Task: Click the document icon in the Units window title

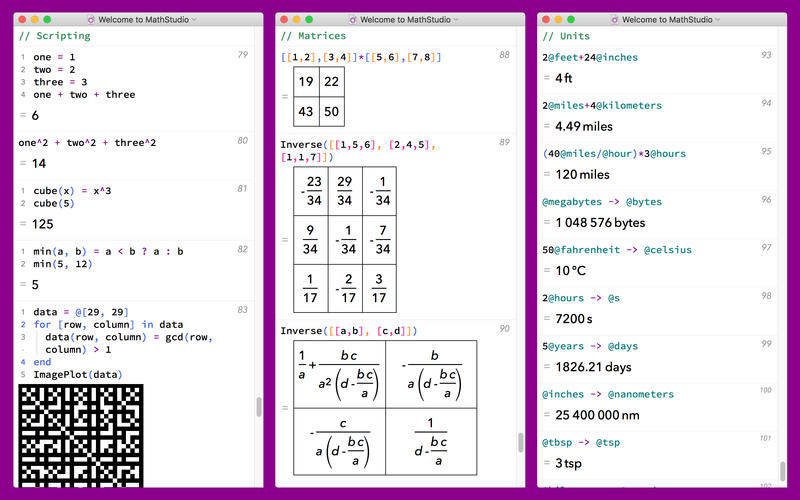Action: click(x=615, y=20)
